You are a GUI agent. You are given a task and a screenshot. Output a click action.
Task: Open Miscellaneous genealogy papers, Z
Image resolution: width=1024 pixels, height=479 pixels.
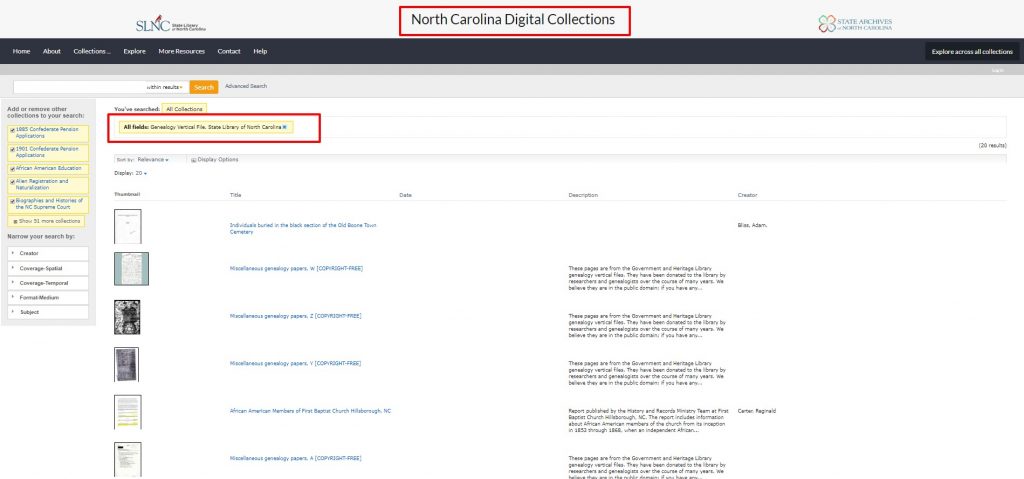pyautogui.click(x=295, y=316)
